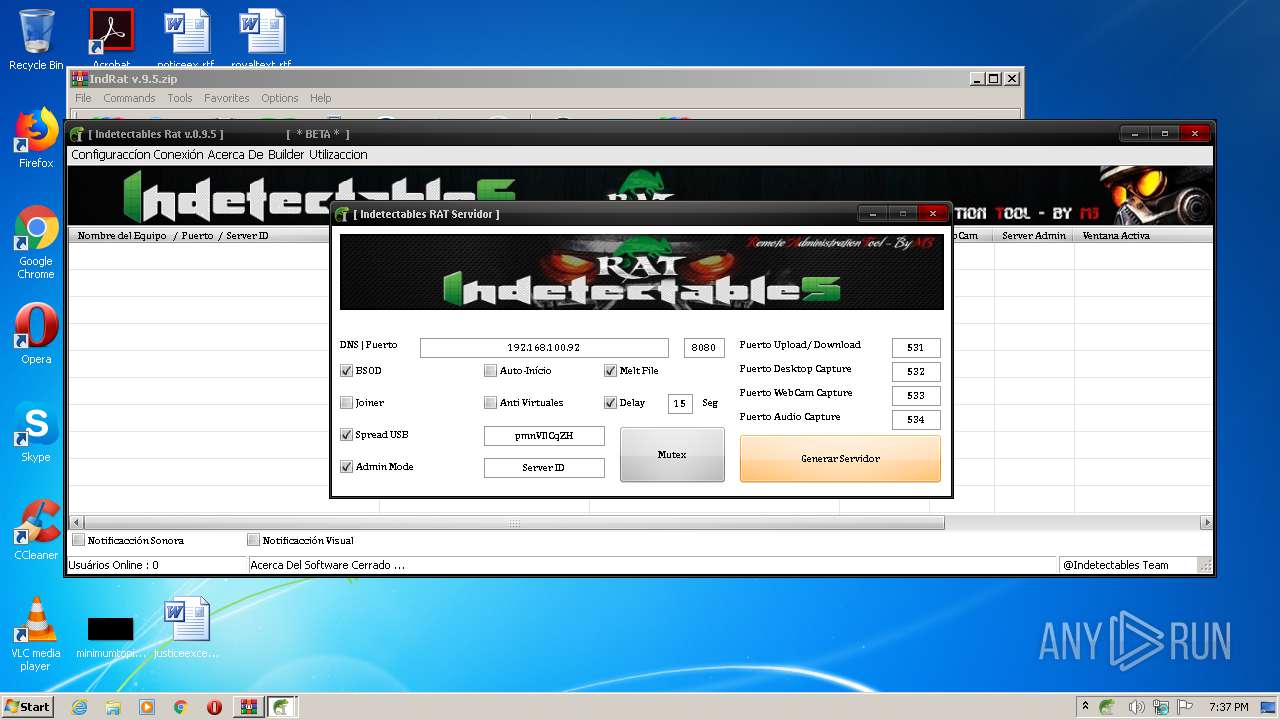
Task: Uncheck Delay option
Action: tap(610, 403)
